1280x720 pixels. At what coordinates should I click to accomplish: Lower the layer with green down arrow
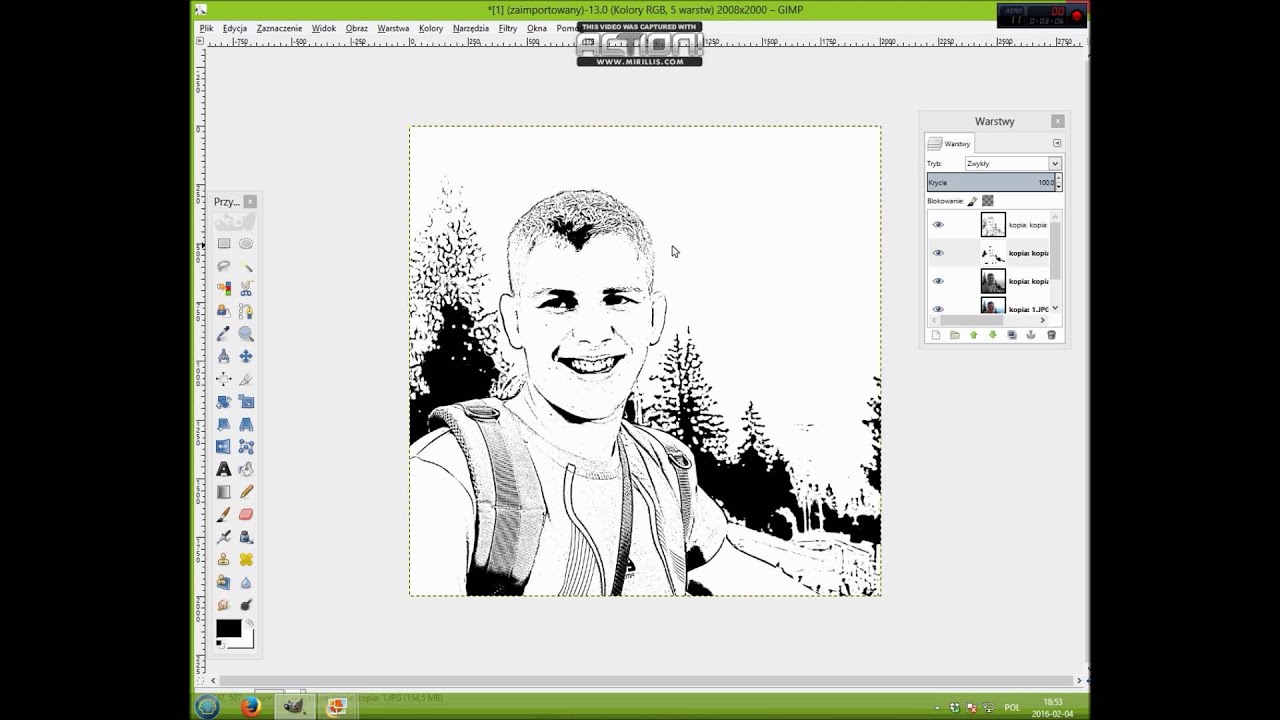tap(993, 335)
